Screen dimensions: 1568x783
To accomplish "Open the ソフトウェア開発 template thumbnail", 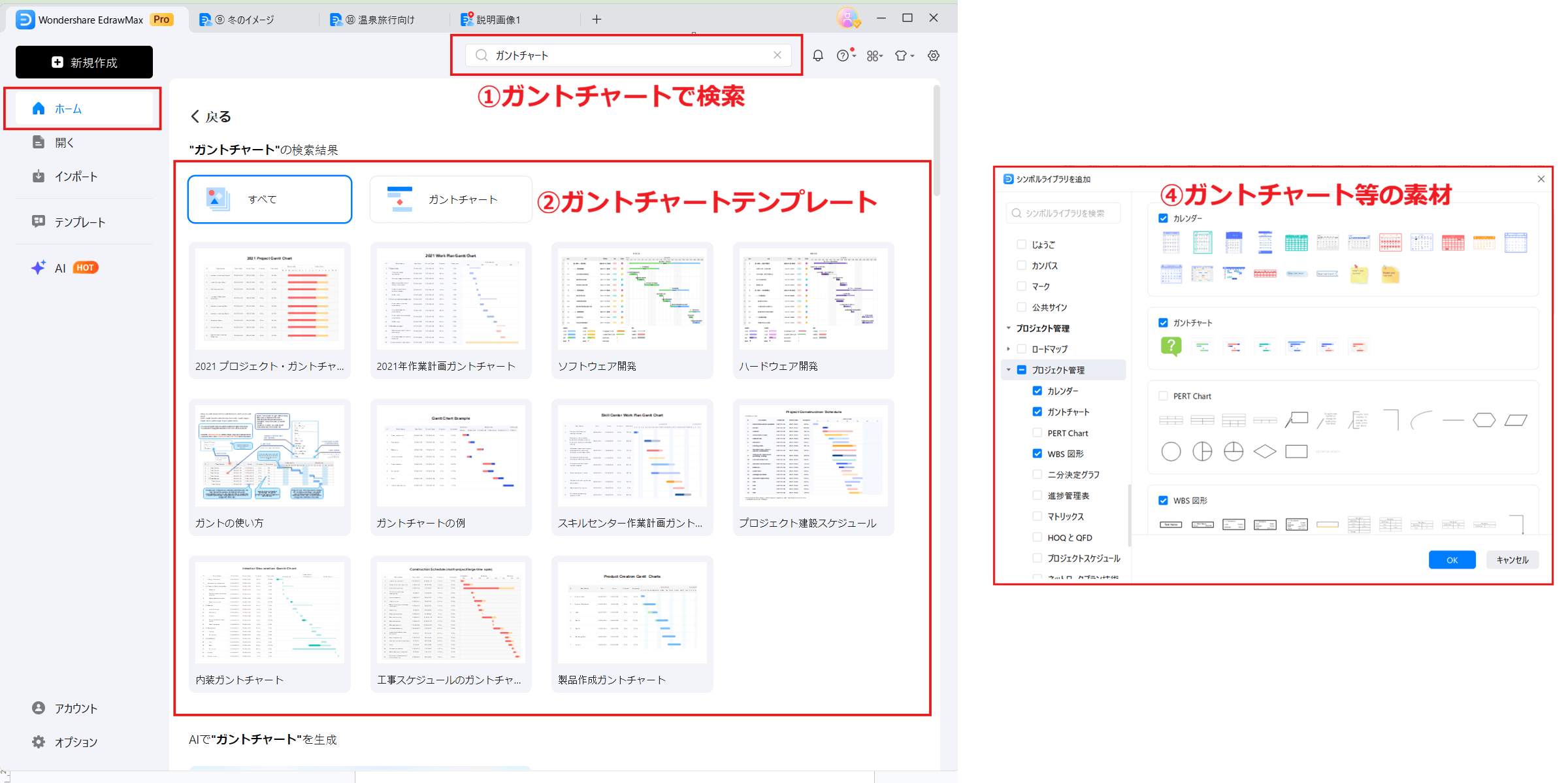I will click(x=632, y=299).
